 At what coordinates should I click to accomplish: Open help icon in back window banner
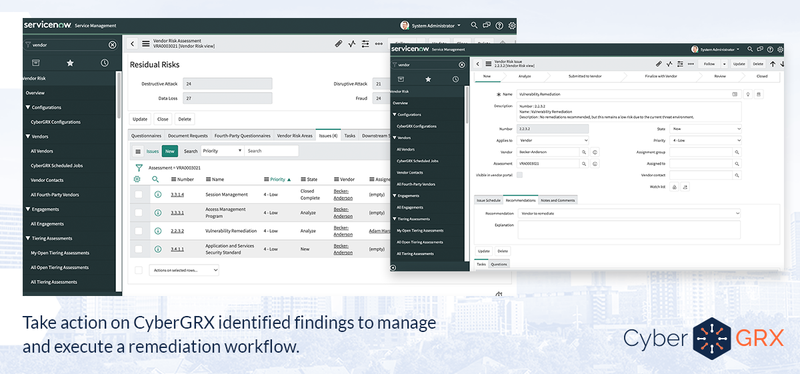499,25
